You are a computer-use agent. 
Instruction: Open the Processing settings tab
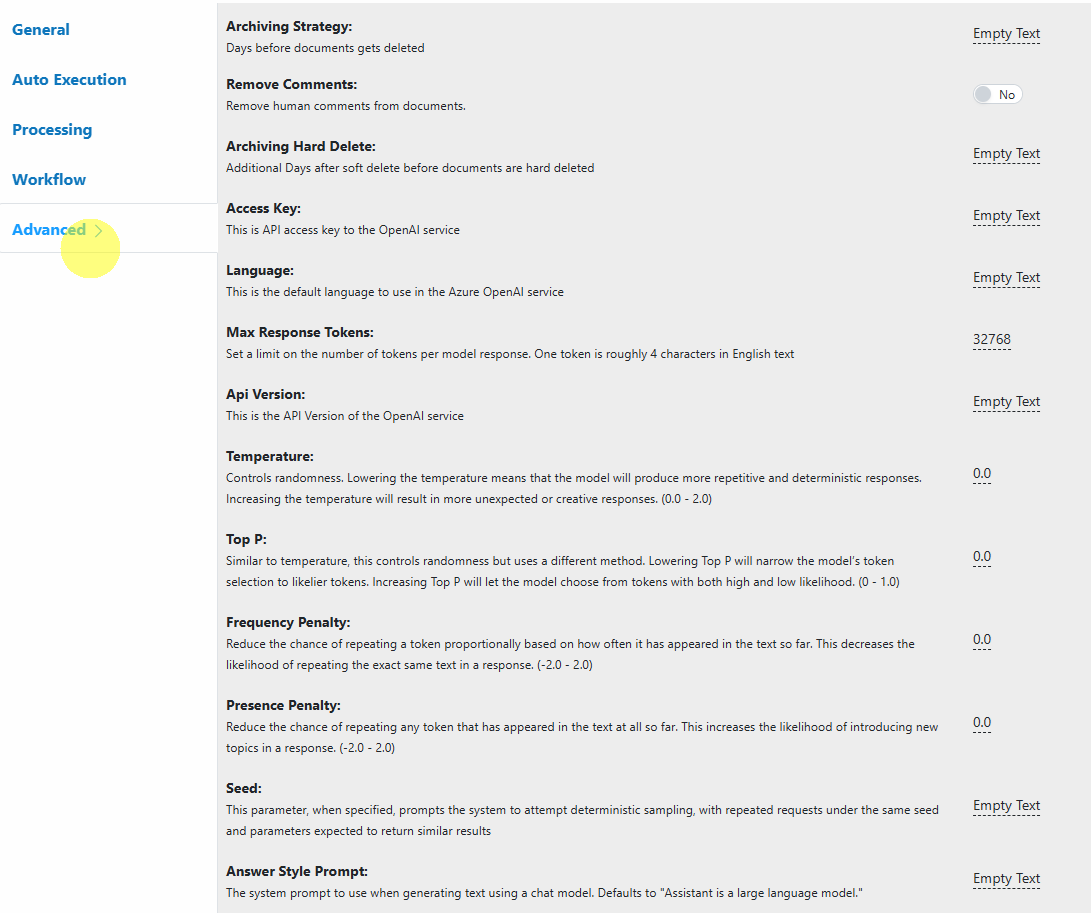point(52,130)
